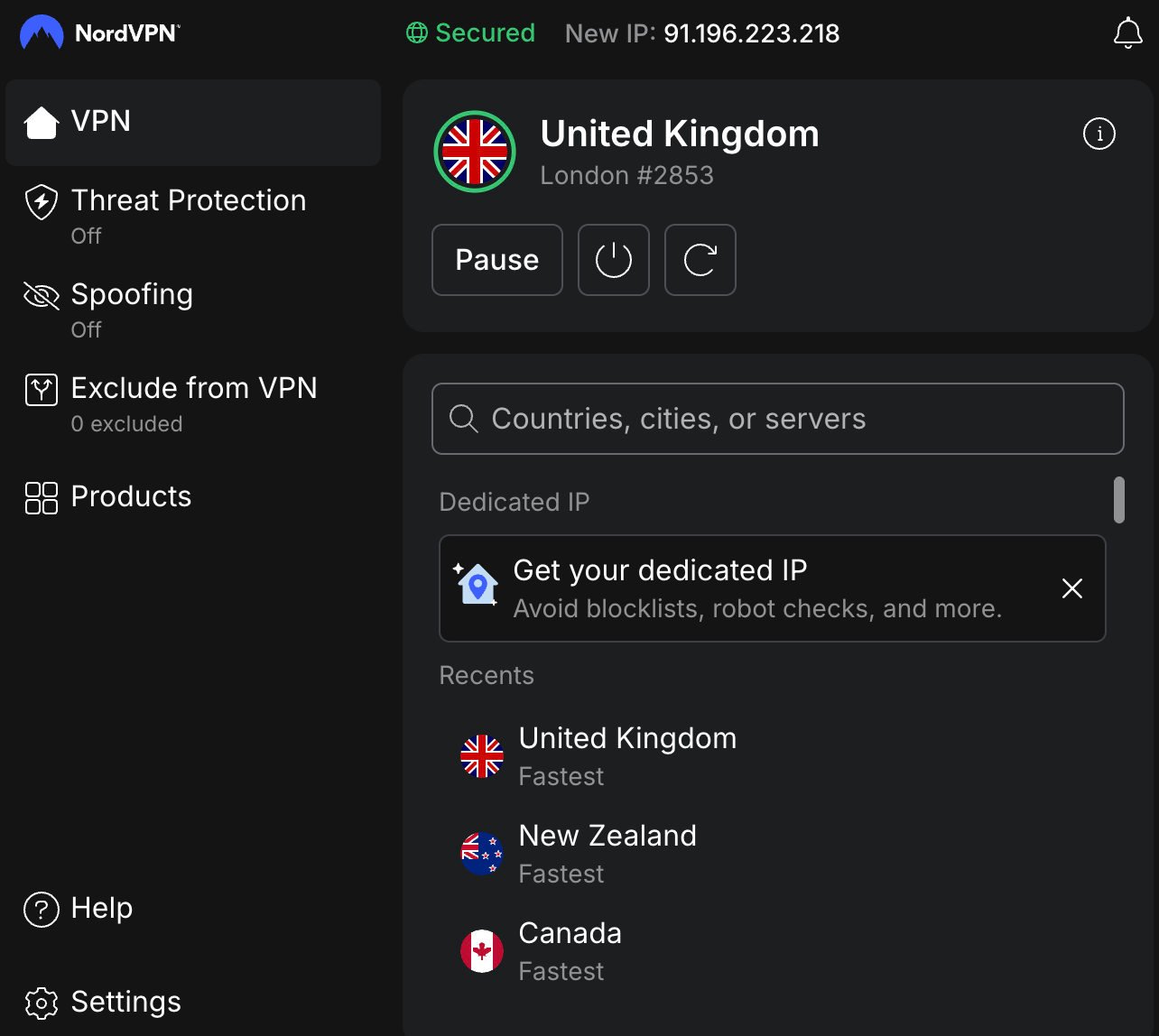1159x1036 pixels.
Task: Click the 0 excluded status text
Action: coord(126,424)
